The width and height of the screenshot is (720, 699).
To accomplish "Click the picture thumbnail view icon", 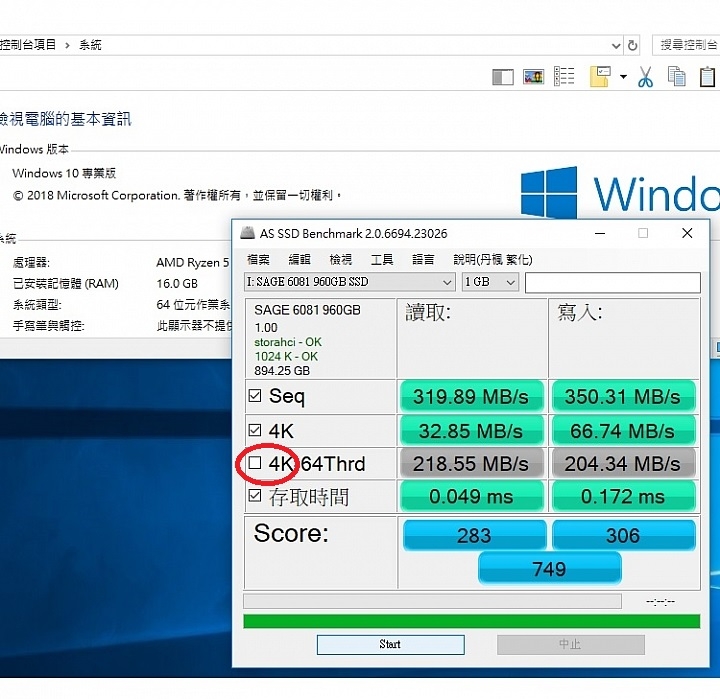I will tap(534, 77).
